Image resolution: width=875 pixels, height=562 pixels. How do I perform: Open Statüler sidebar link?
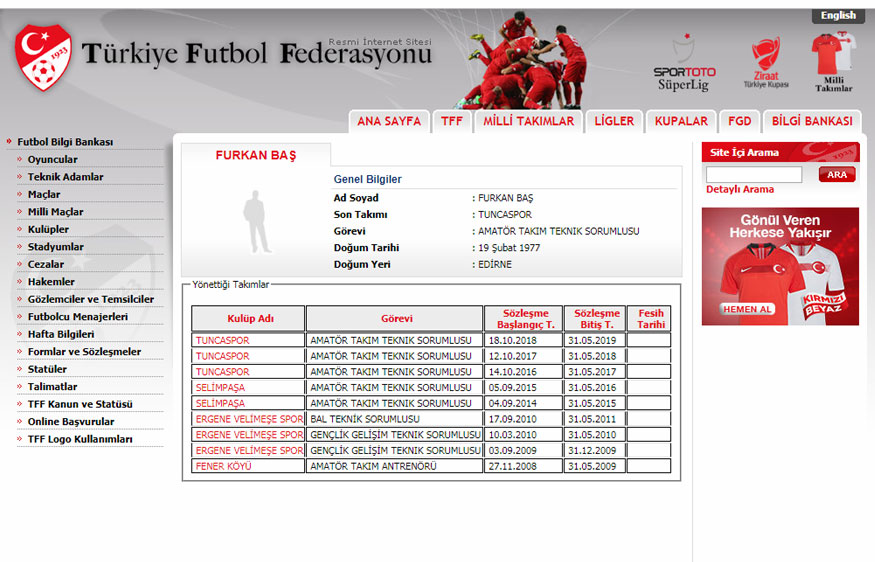tap(47, 369)
